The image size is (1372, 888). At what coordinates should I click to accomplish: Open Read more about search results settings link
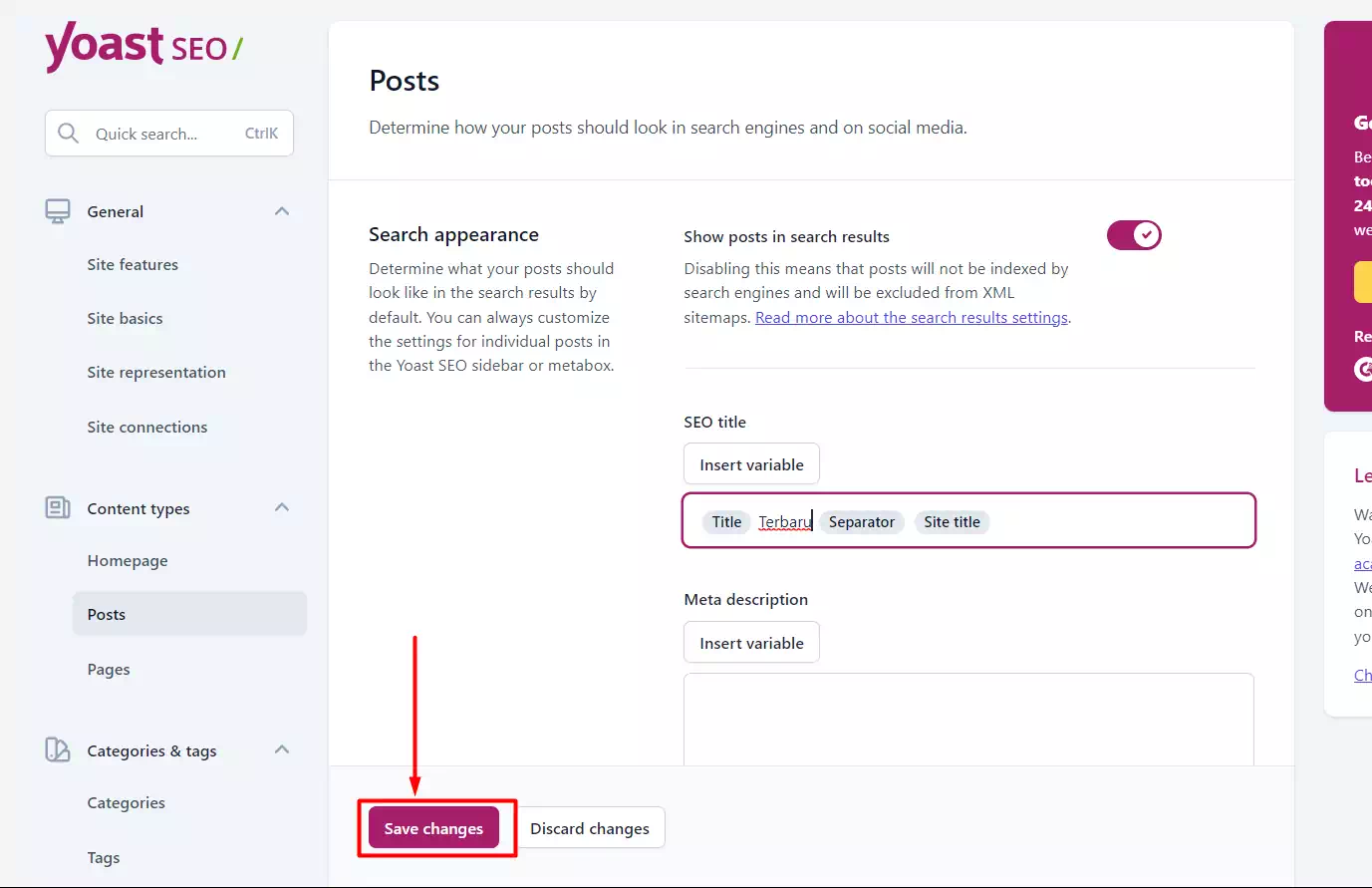pos(912,317)
